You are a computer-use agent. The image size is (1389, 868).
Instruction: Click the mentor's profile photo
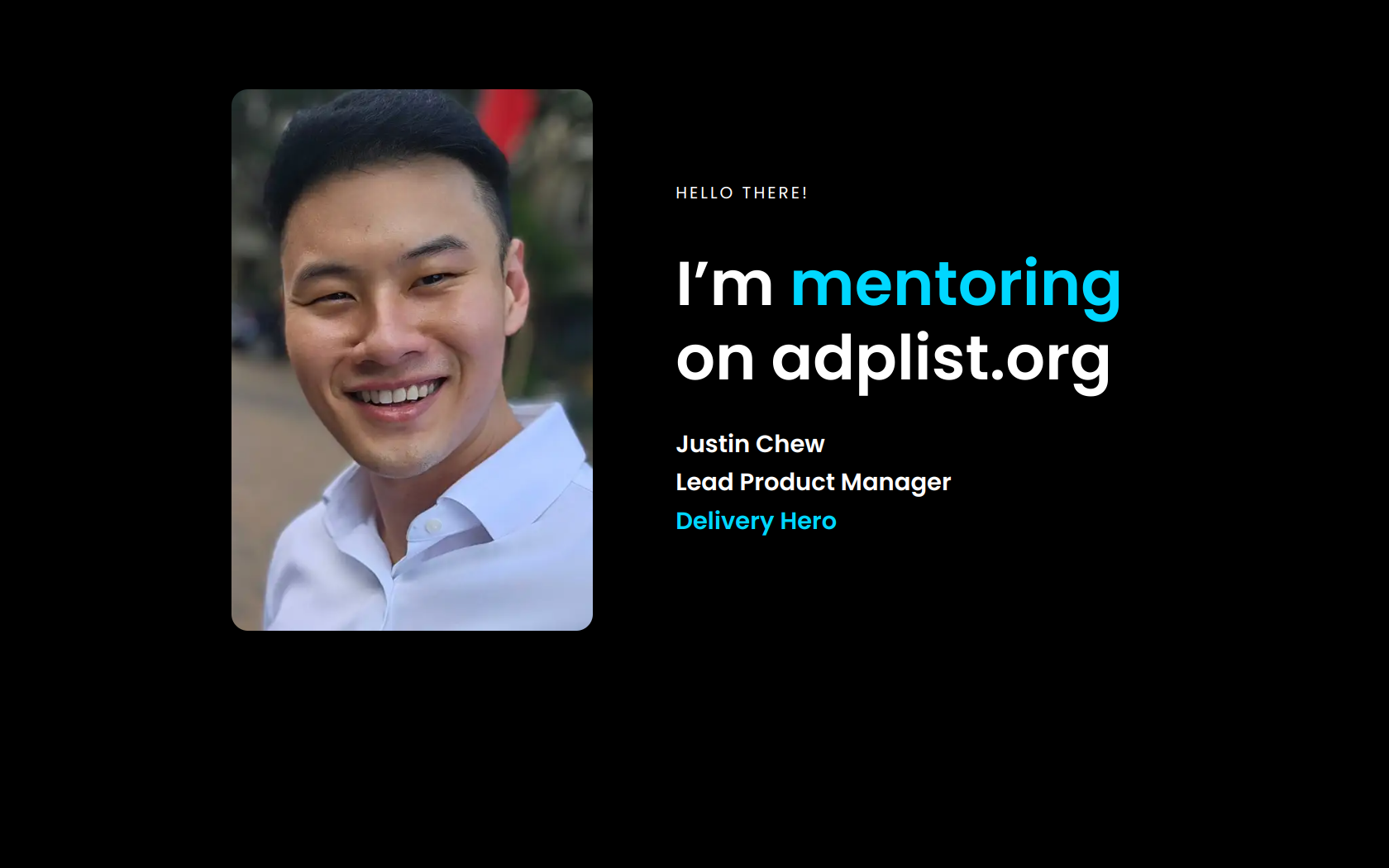412,360
